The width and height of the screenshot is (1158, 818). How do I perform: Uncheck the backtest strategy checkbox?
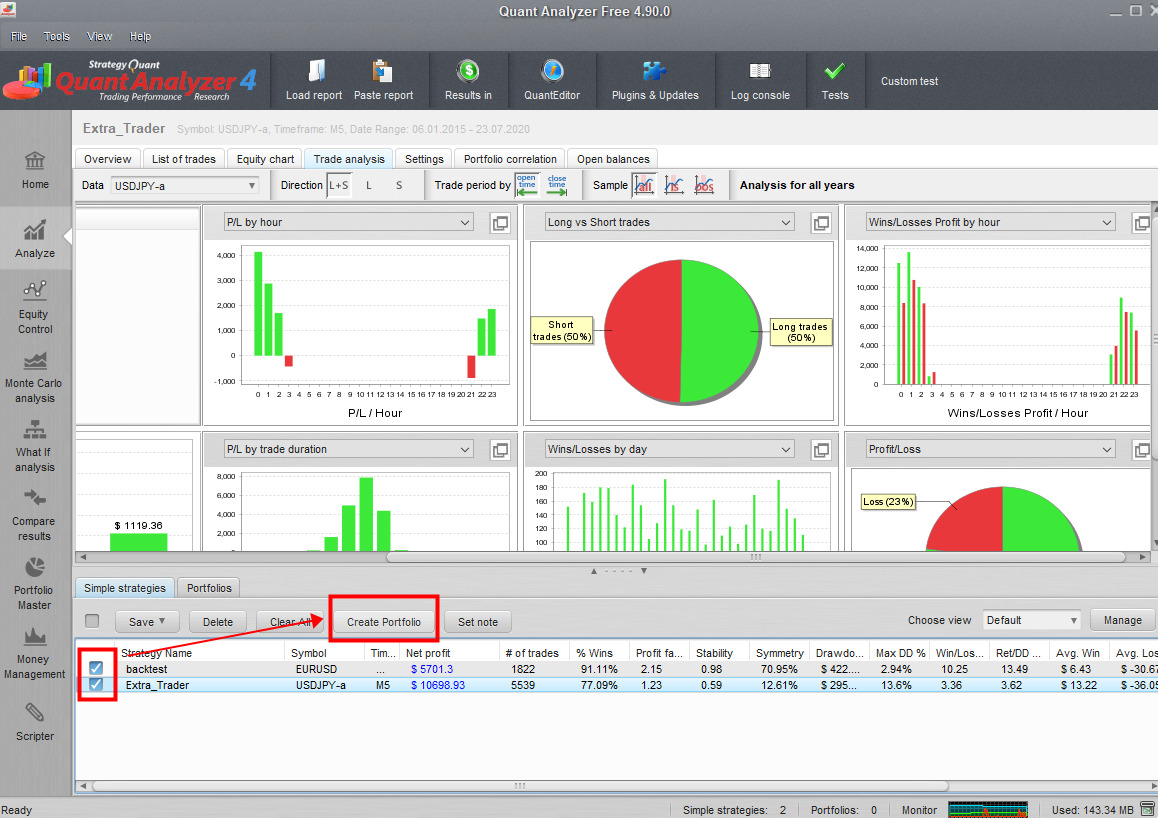[97, 668]
